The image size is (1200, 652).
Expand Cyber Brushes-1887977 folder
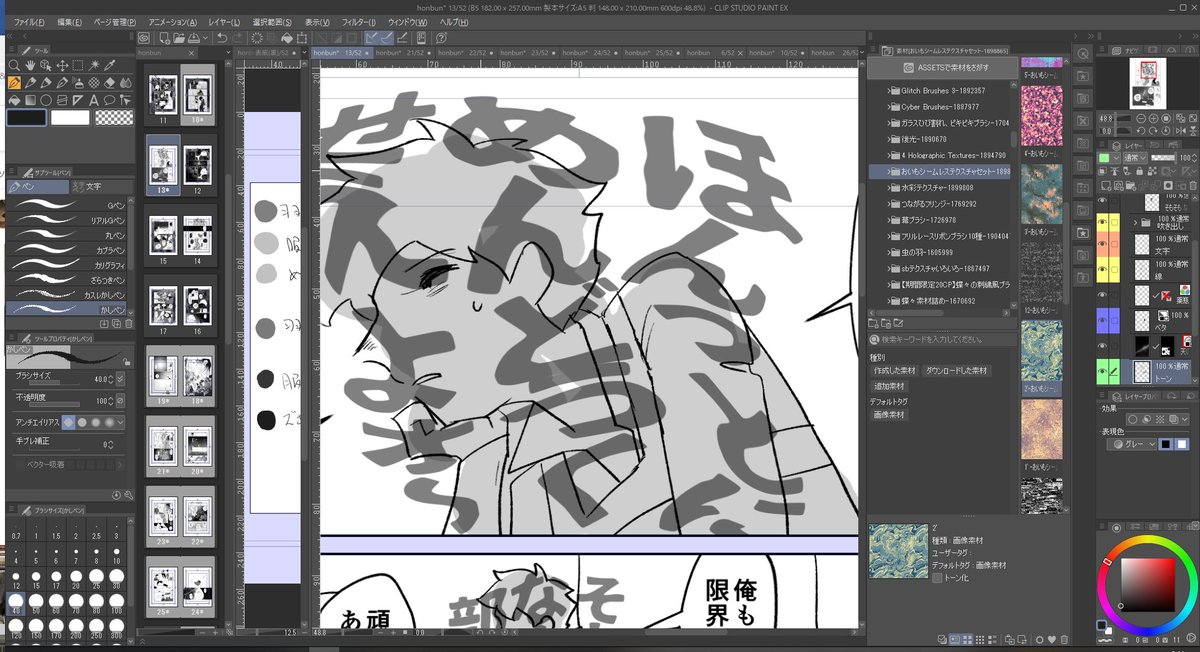[x=891, y=106]
